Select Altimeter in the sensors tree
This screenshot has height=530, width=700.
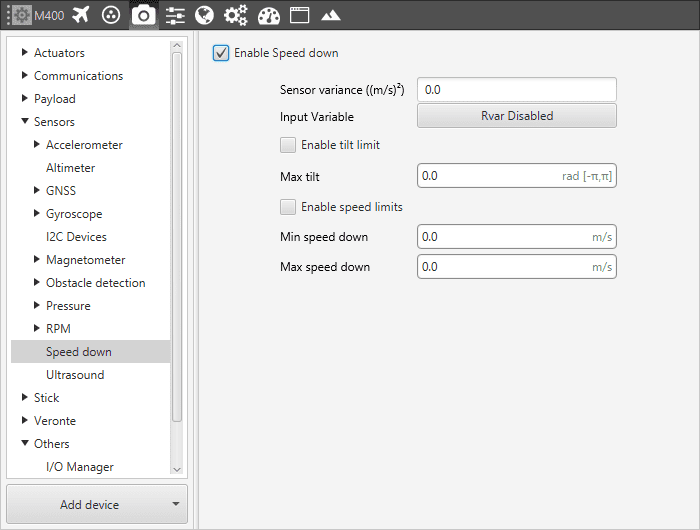click(x=71, y=168)
